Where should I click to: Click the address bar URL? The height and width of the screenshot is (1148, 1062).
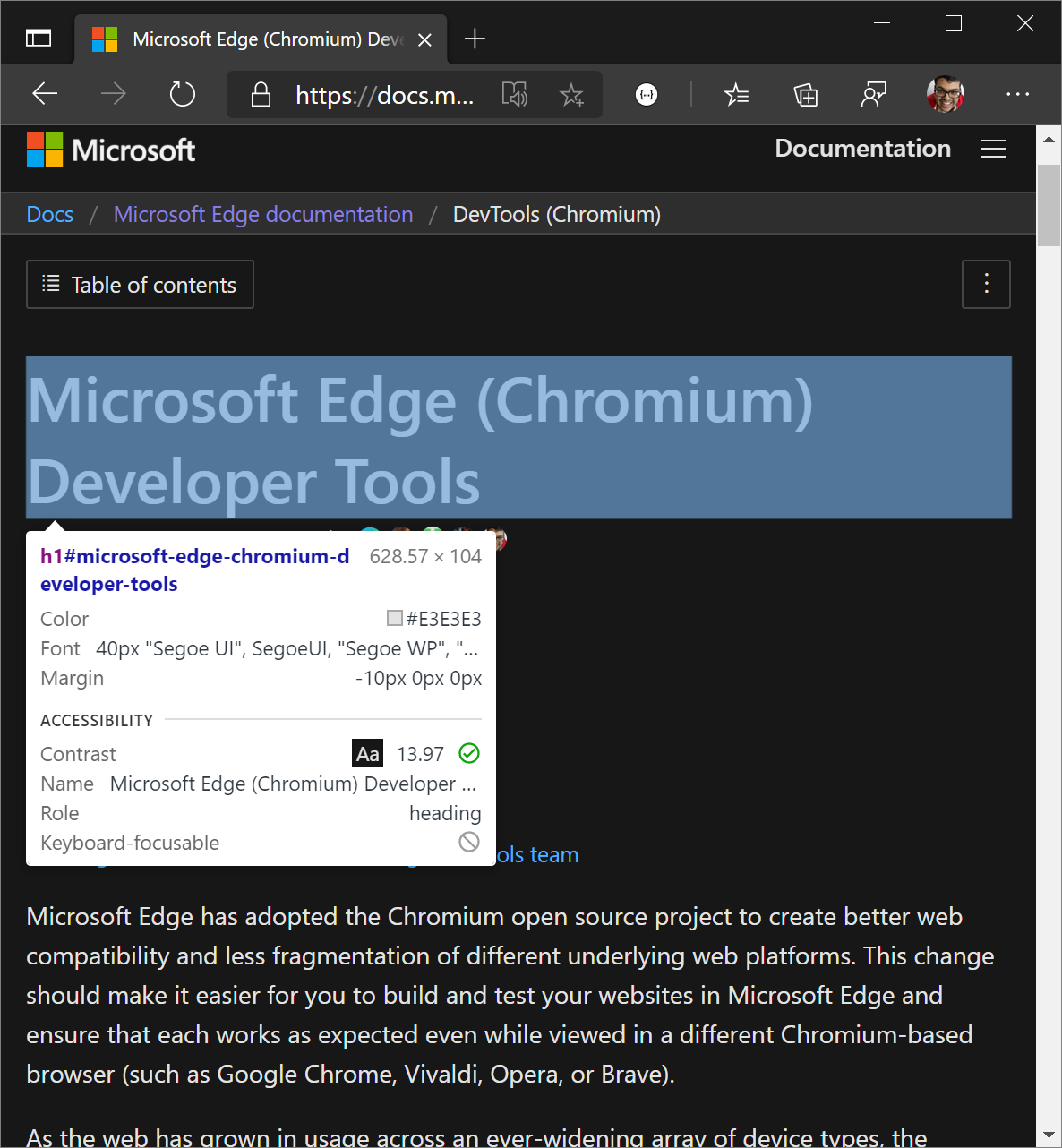(x=384, y=95)
